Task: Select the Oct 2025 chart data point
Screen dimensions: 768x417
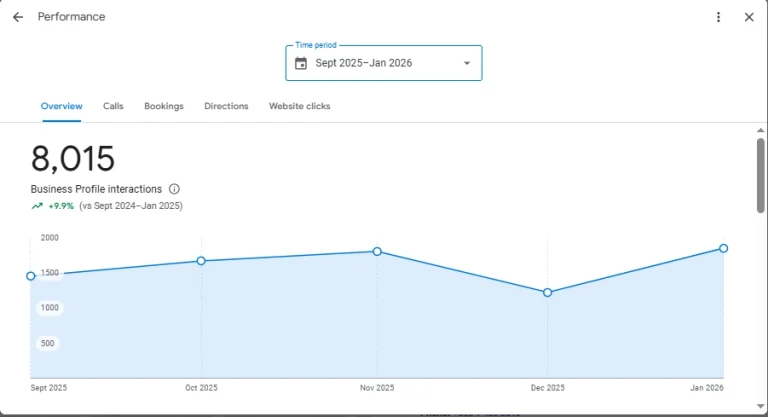Action: (201, 261)
